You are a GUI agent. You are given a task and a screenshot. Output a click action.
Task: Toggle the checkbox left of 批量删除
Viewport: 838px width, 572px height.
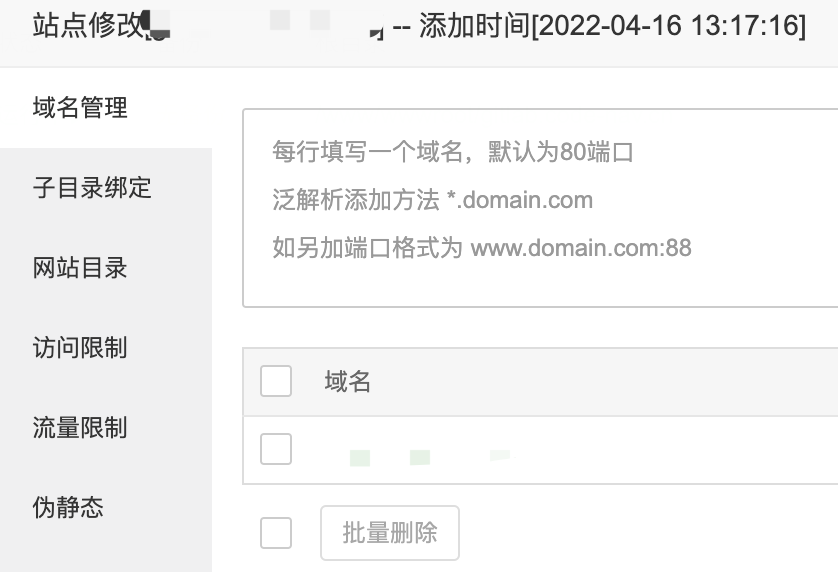[276, 533]
